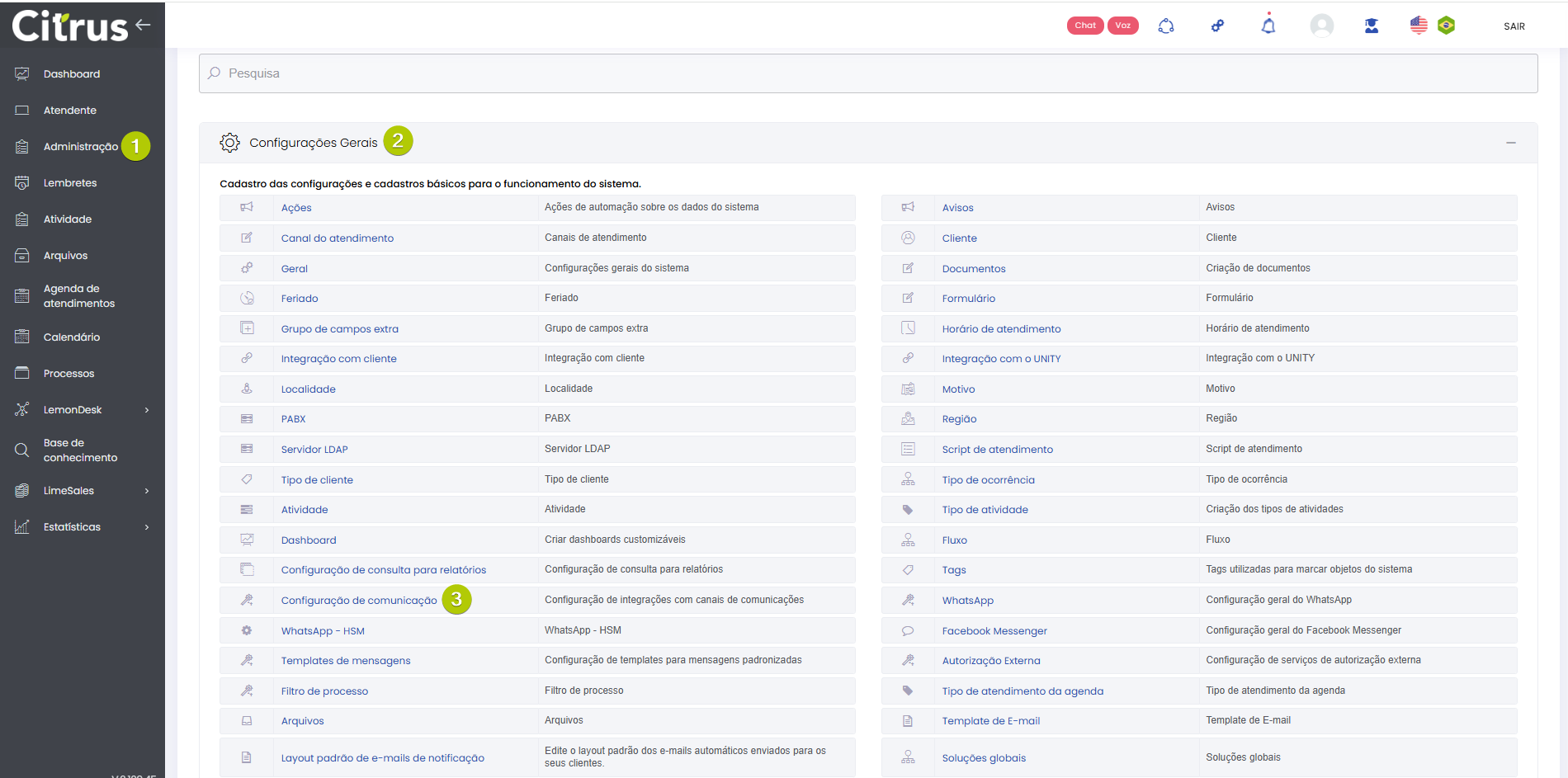
Task: Click the circular connected-nodes icon in header
Action: point(1166,26)
